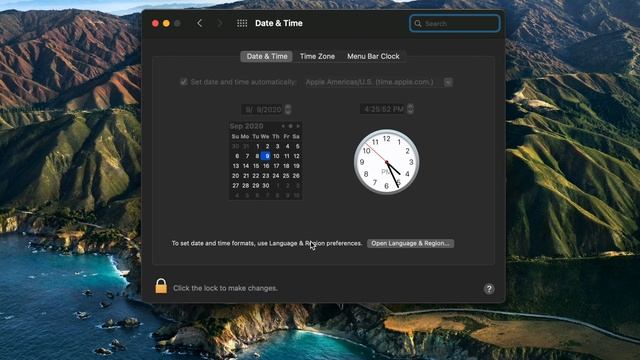The width and height of the screenshot is (640, 360).
Task: Click the time stepper arrows
Action: click(410, 109)
